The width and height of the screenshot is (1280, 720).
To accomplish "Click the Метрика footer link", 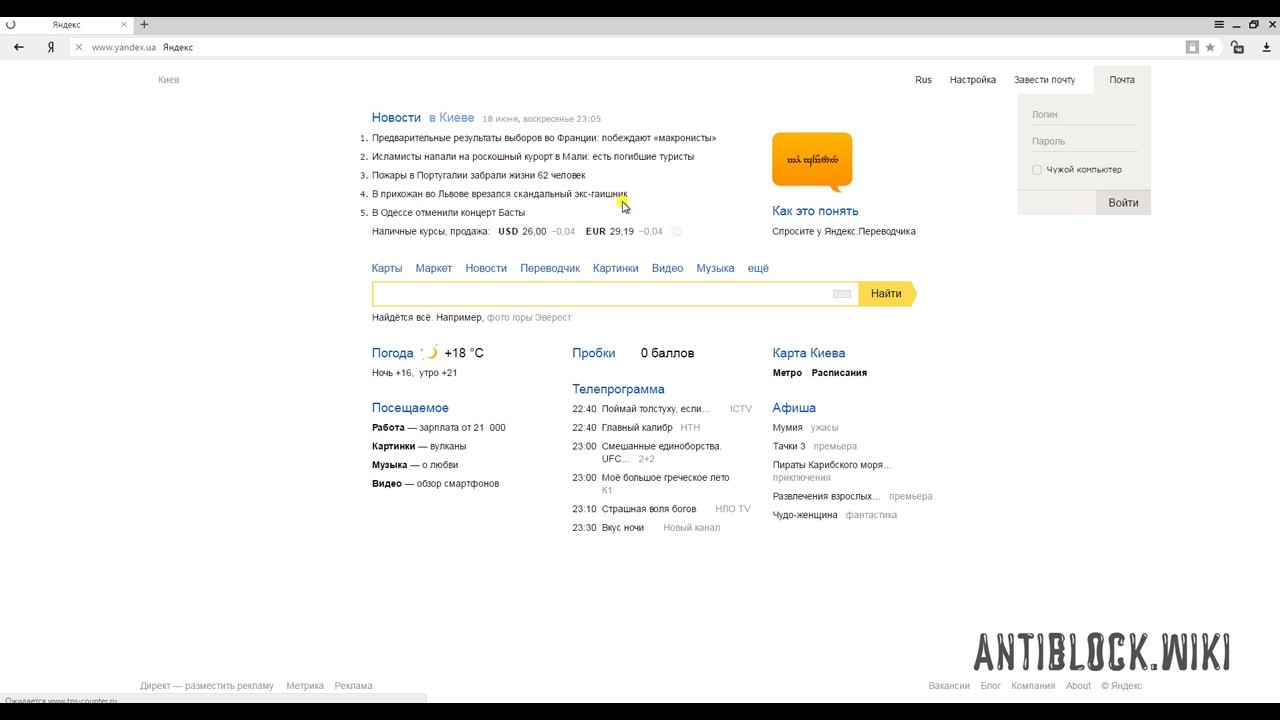I will click(x=305, y=686).
